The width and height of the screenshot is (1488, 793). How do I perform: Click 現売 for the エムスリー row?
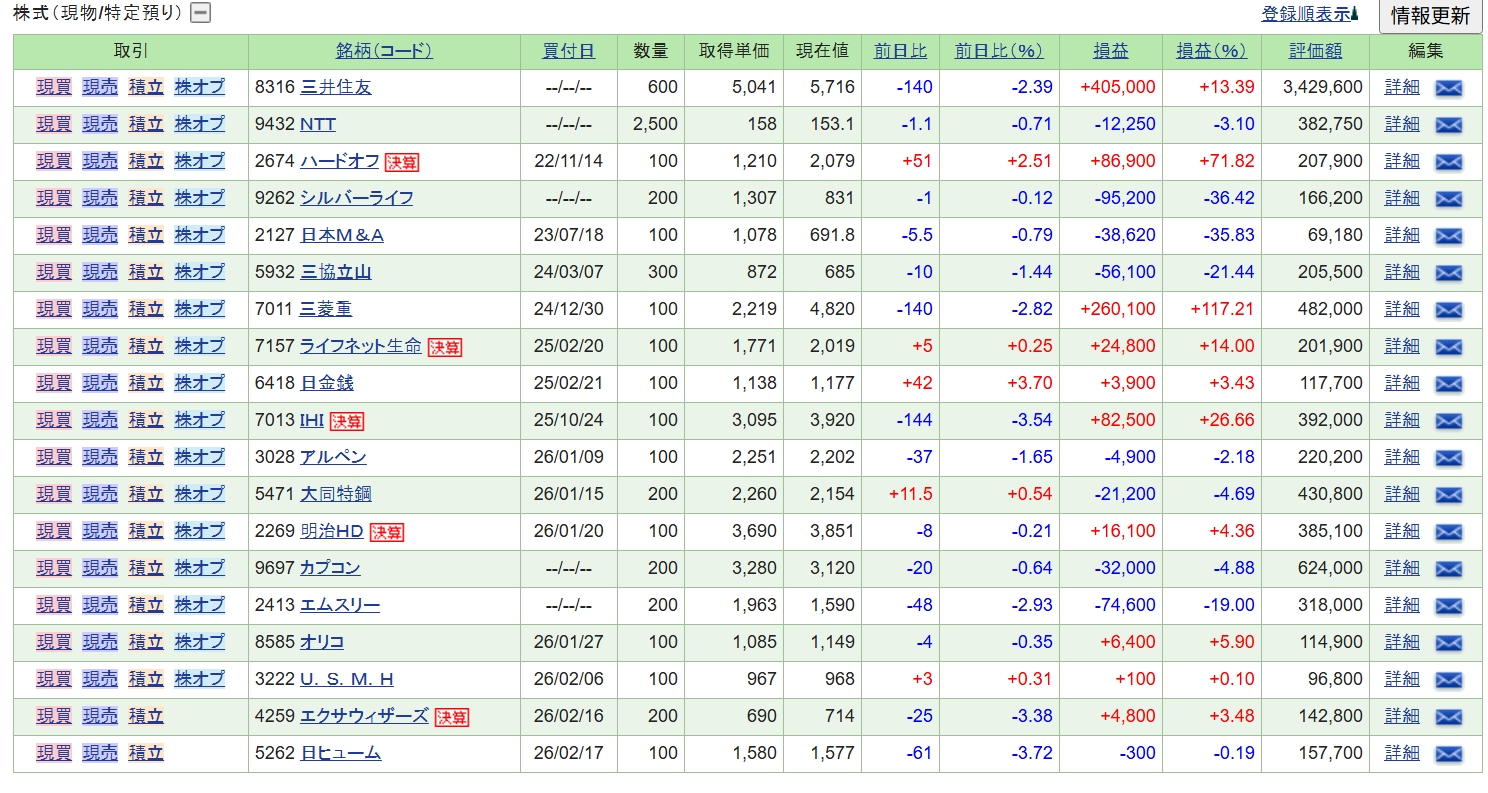pos(100,605)
